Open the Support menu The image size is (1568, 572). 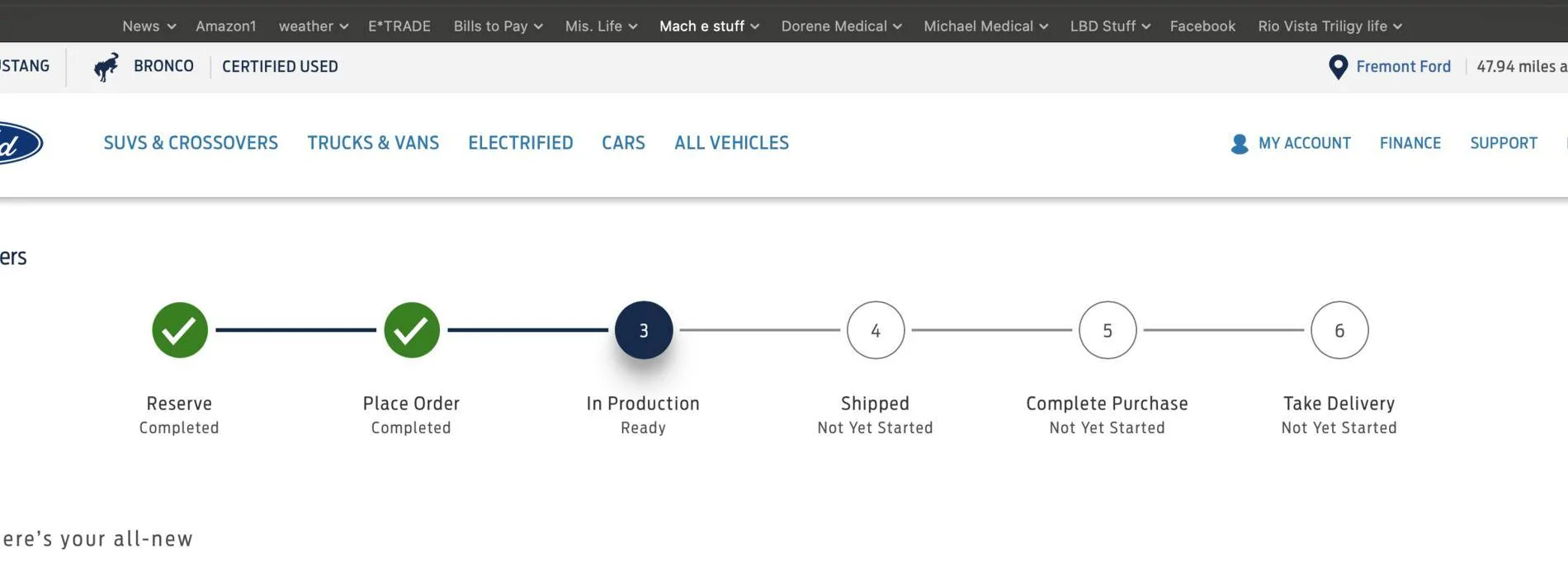point(1504,144)
